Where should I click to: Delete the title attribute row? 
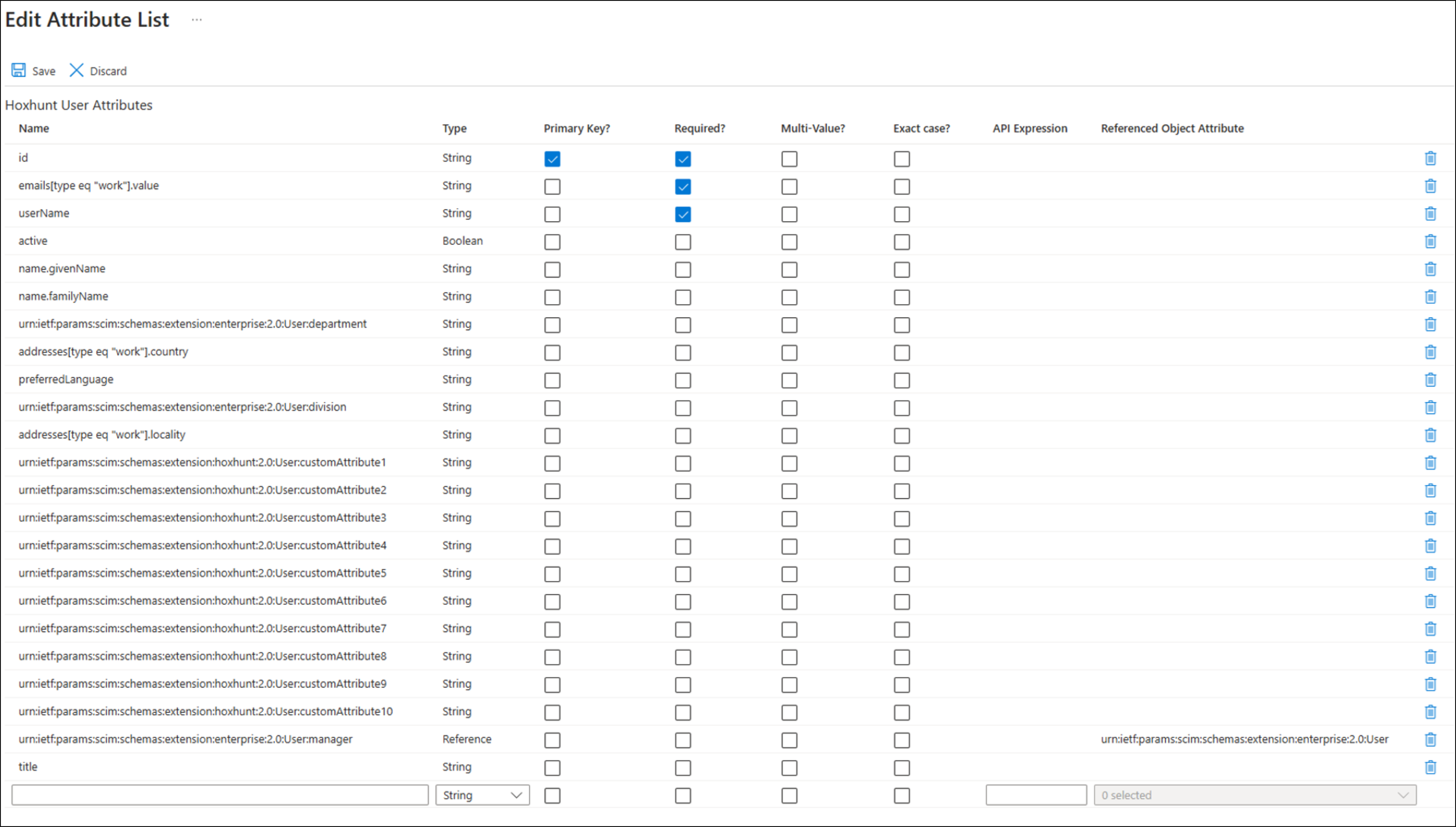(1430, 767)
